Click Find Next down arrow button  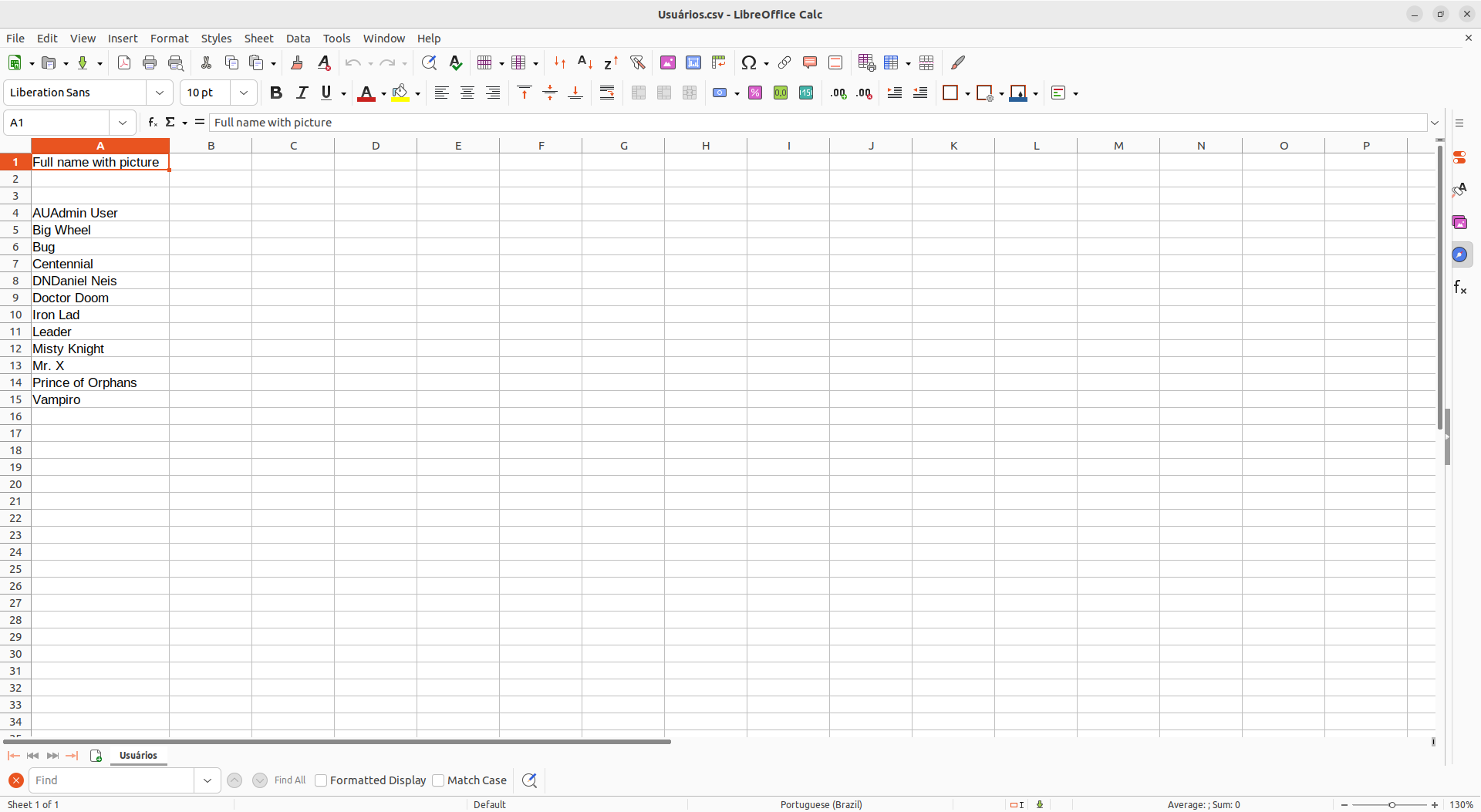tap(260, 780)
